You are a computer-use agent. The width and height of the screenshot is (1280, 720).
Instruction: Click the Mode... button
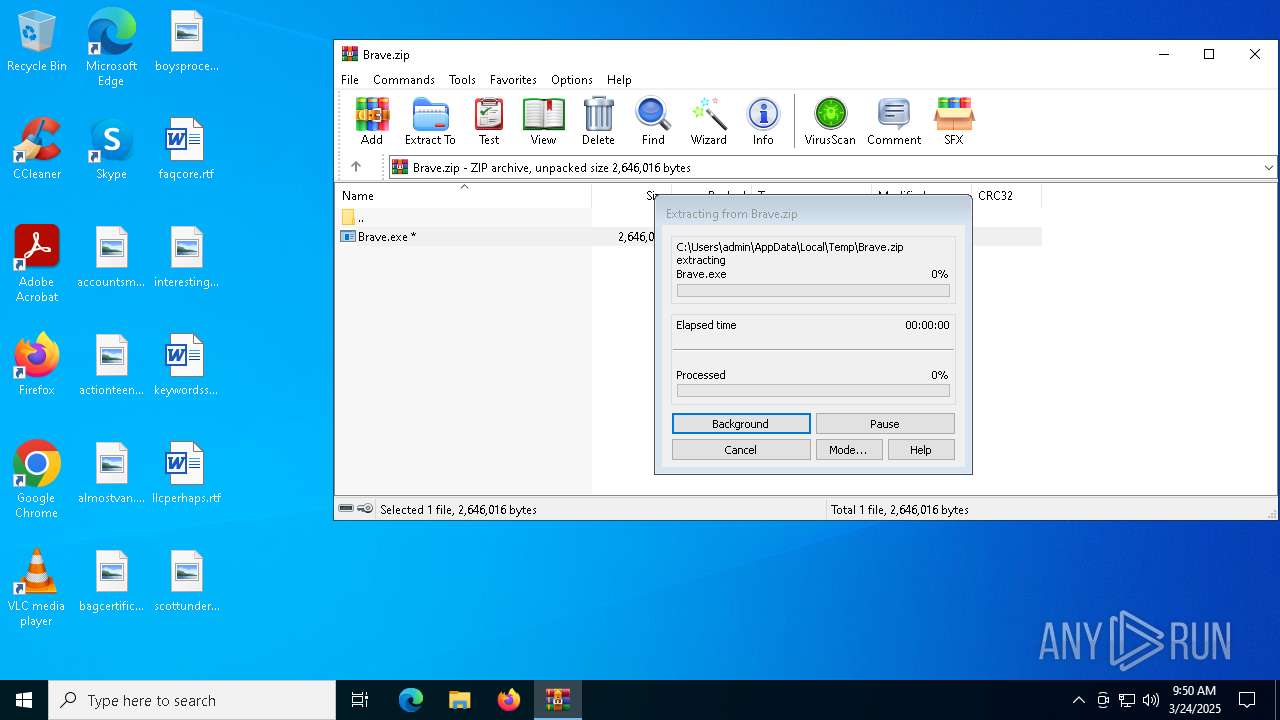click(848, 450)
